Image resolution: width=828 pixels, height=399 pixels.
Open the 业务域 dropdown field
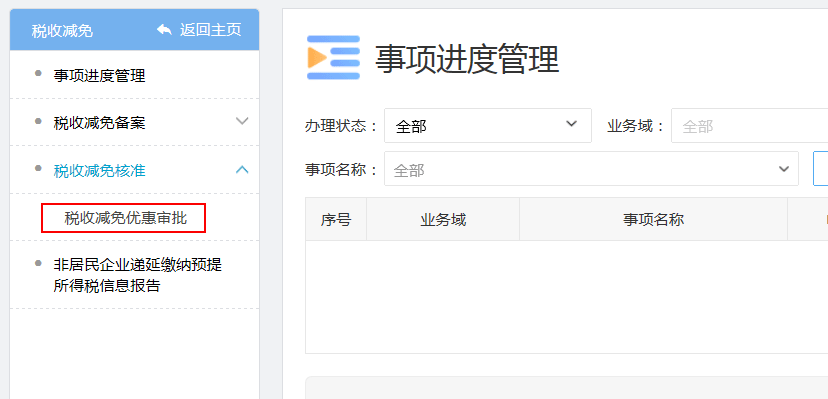749,126
